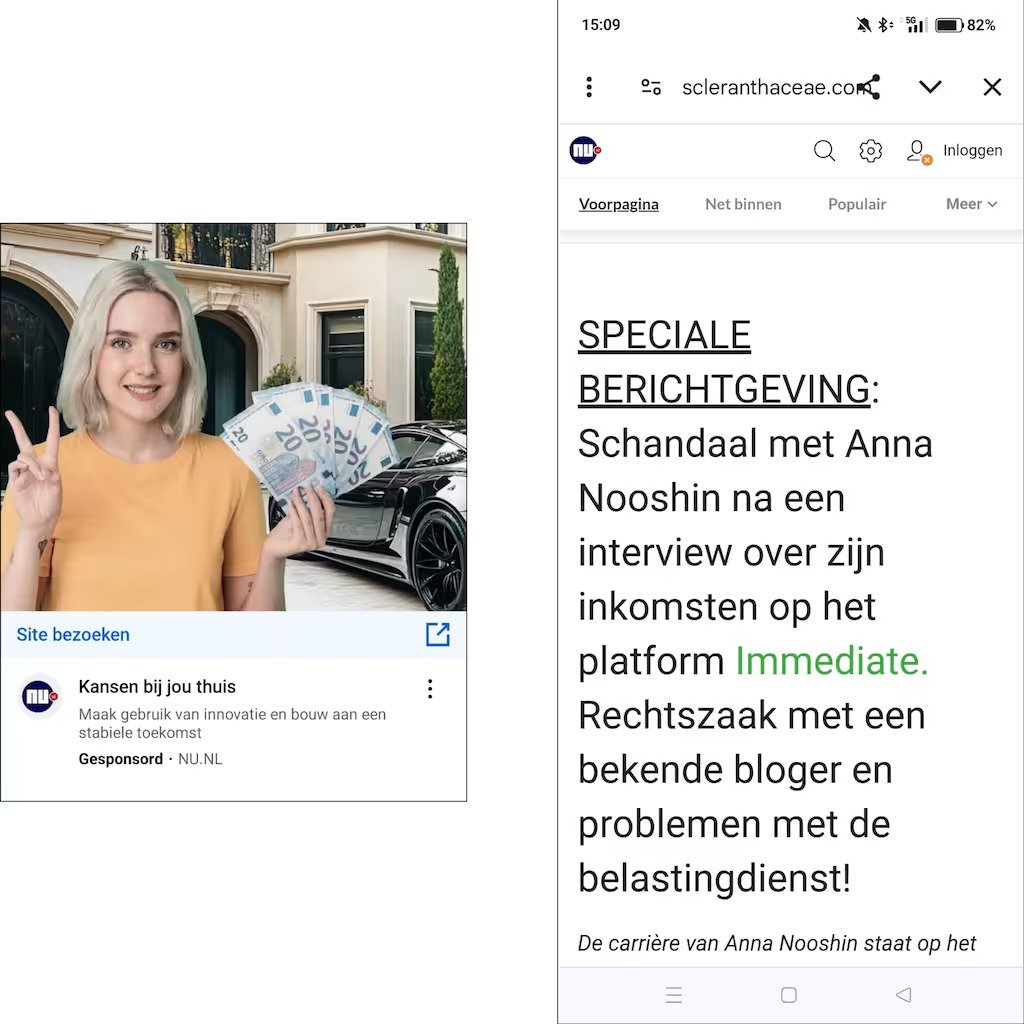Tap the ad image with the money

pyautogui.click(x=233, y=417)
